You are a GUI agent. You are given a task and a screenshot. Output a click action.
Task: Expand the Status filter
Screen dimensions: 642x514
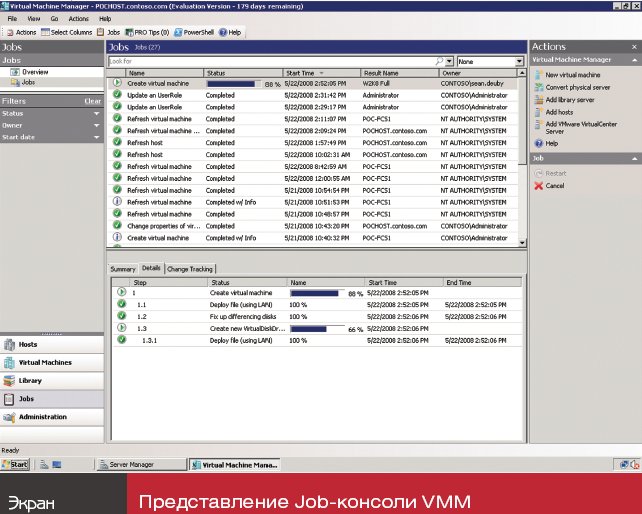[x=97, y=113]
